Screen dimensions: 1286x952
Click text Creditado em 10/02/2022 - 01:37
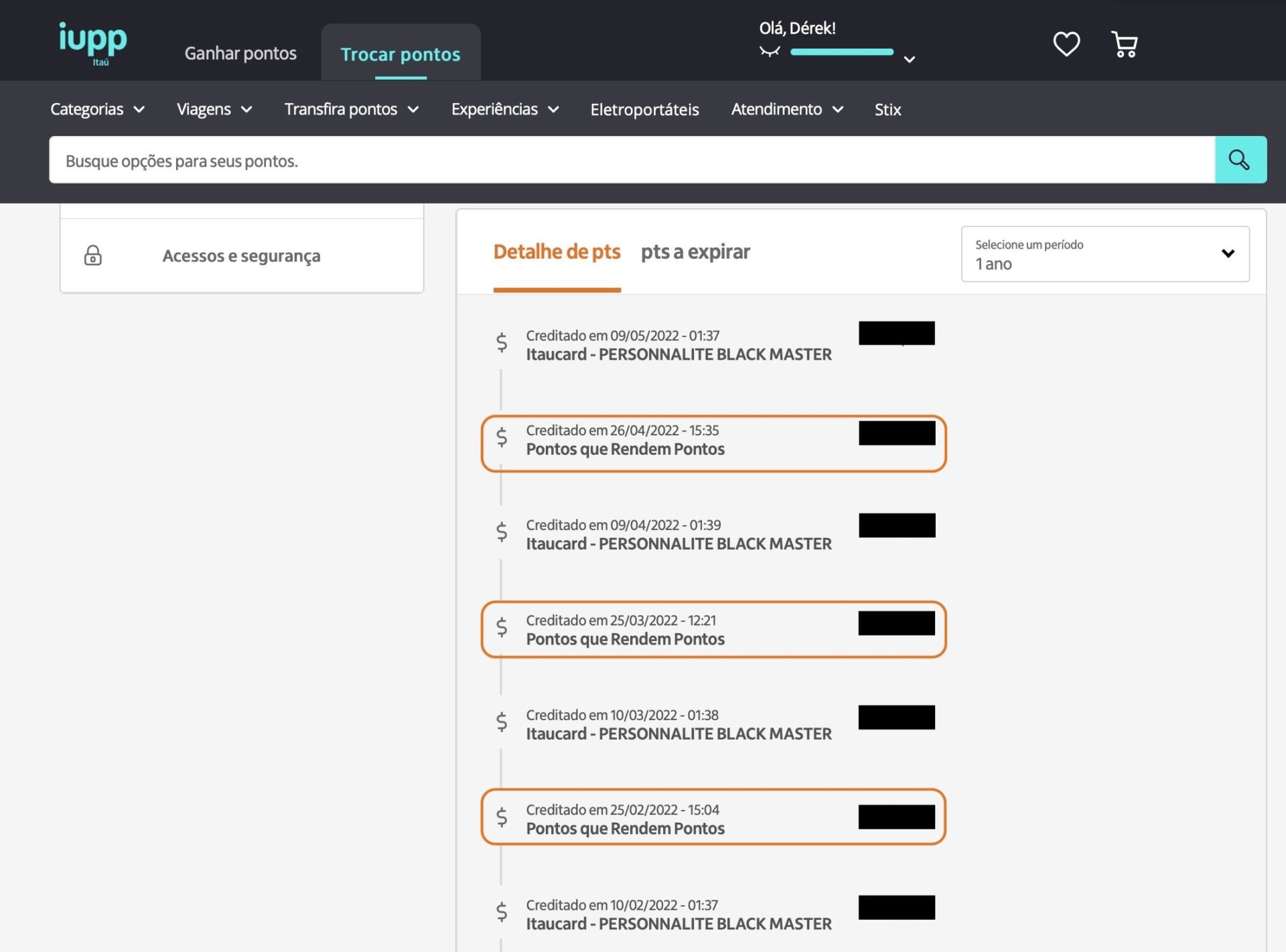point(622,905)
